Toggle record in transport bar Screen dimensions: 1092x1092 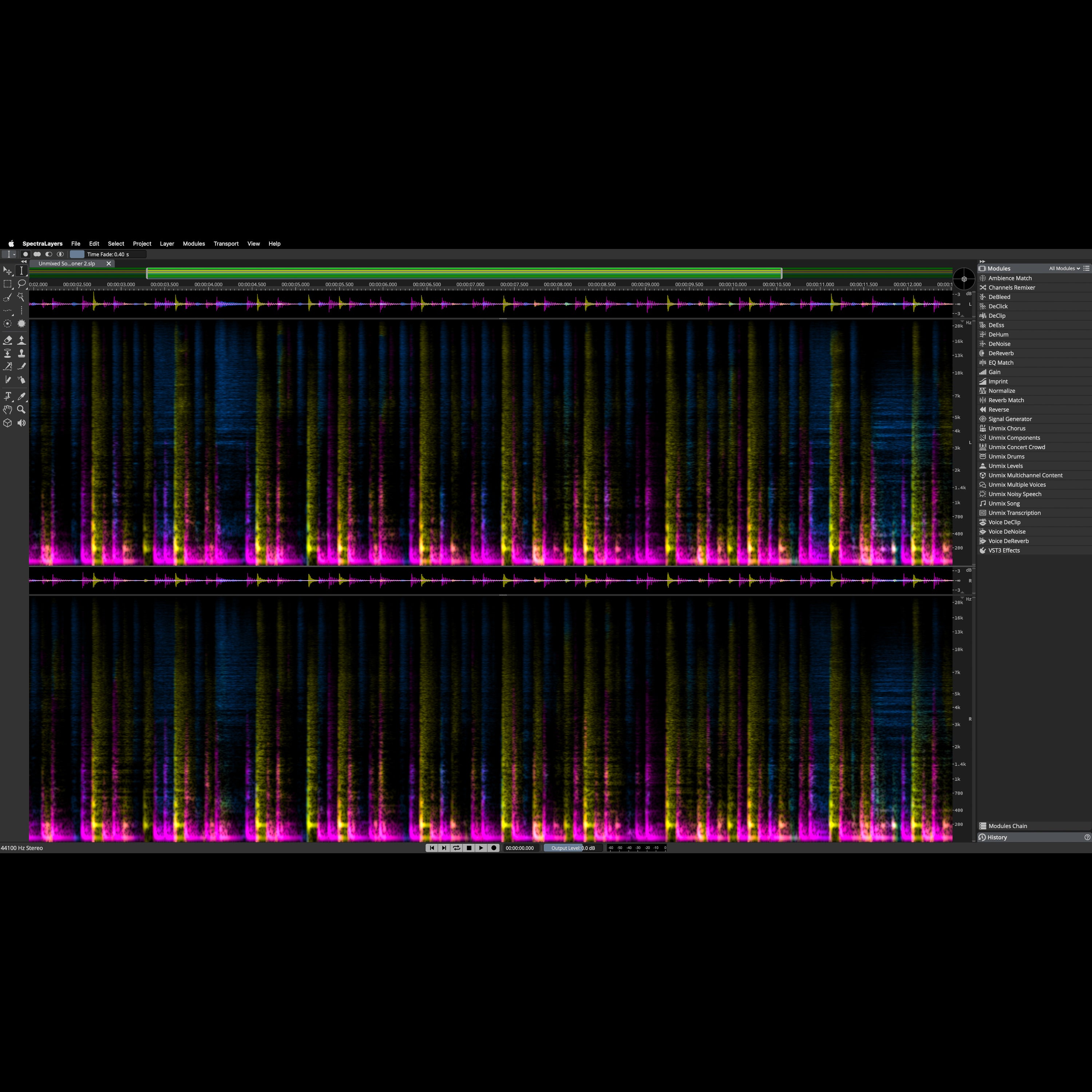click(x=494, y=848)
